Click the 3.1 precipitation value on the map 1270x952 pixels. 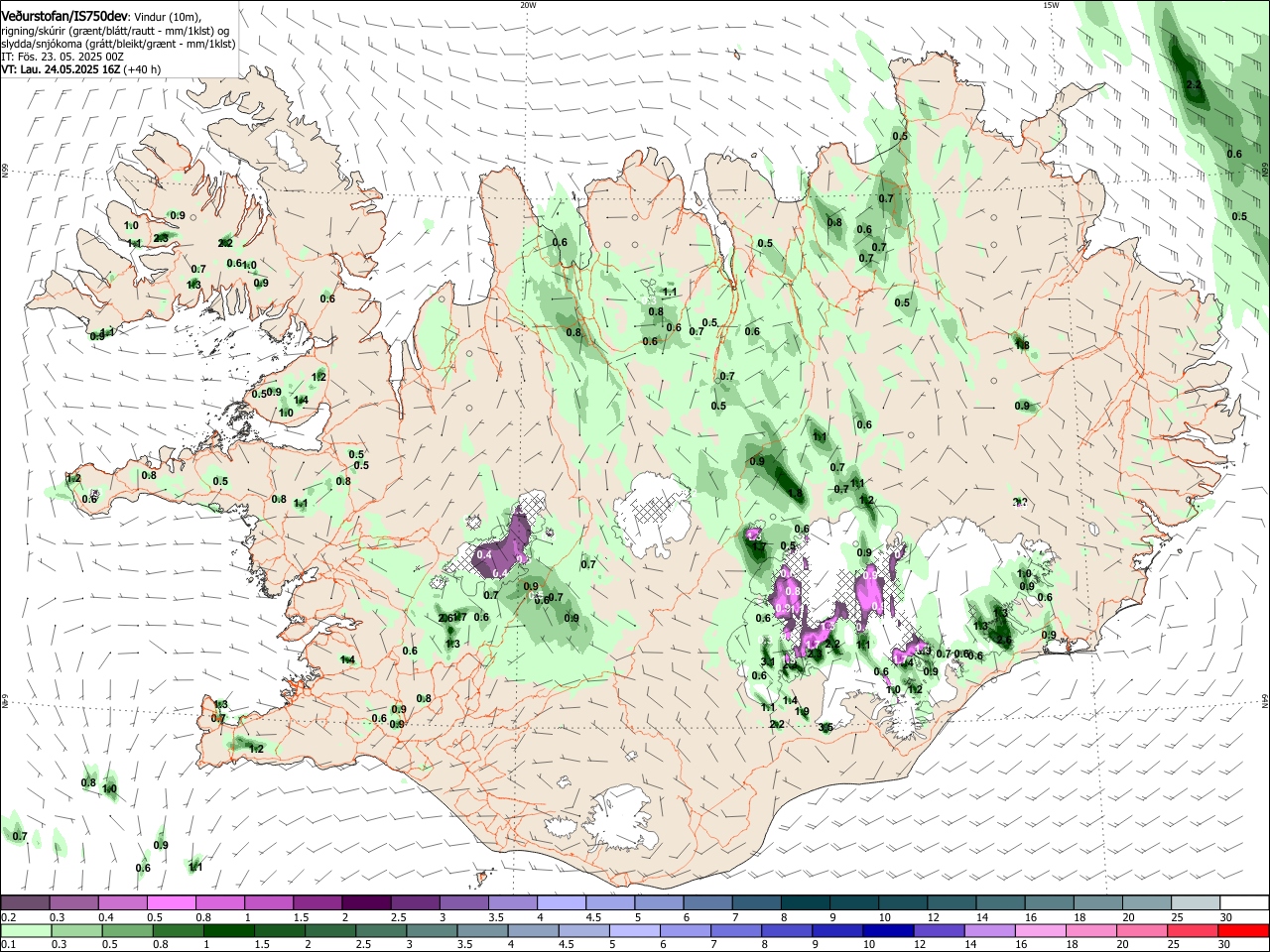point(767,661)
